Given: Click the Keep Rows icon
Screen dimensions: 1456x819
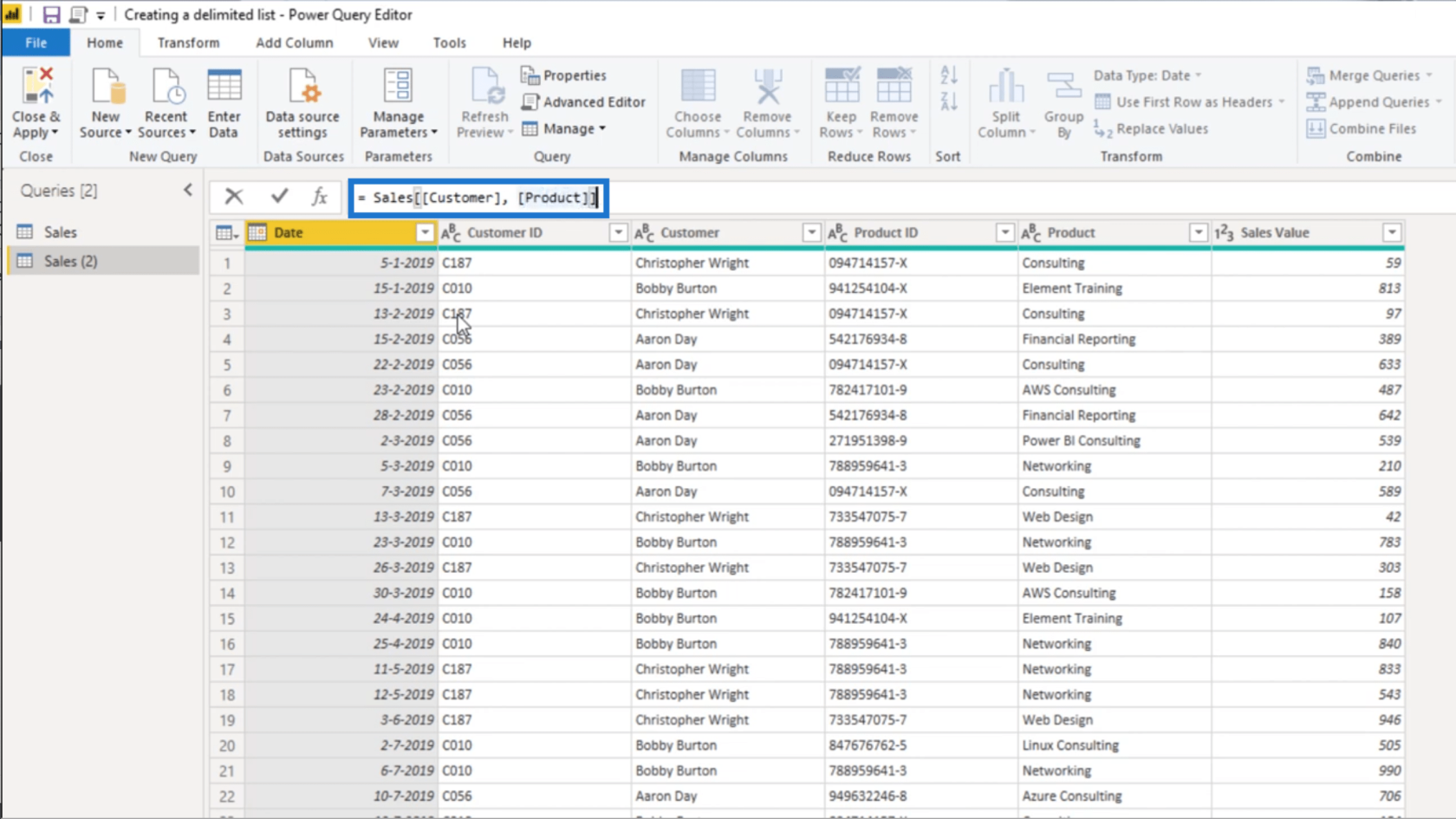Looking at the screenshot, I should click(x=842, y=86).
